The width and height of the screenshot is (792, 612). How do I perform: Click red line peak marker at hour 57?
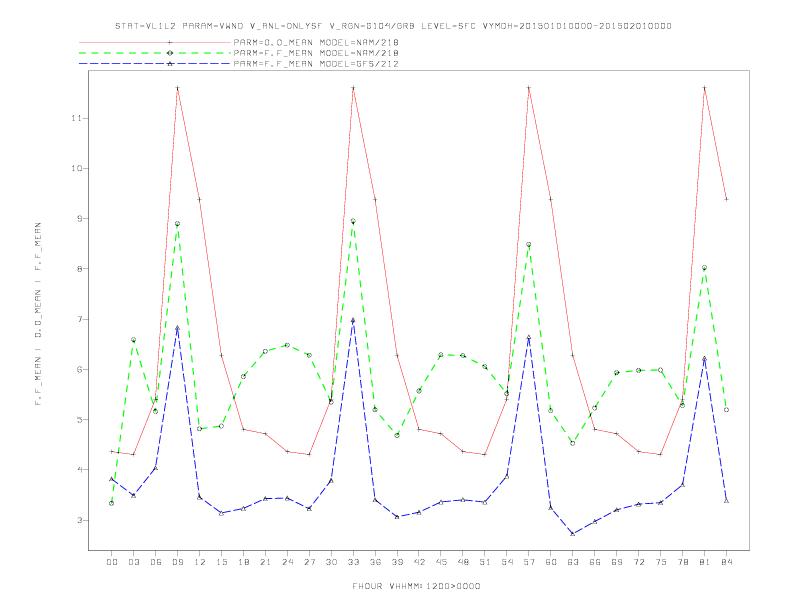click(529, 88)
